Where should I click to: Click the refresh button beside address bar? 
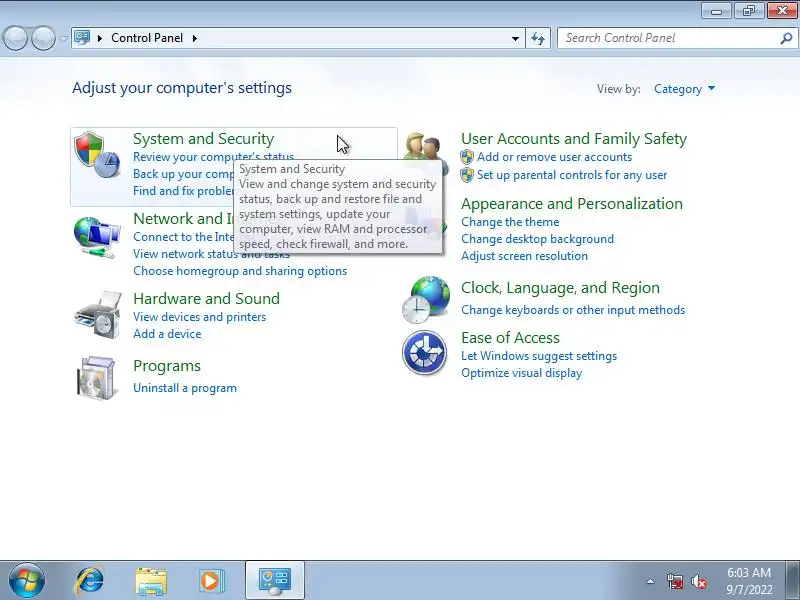tap(538, 38)
